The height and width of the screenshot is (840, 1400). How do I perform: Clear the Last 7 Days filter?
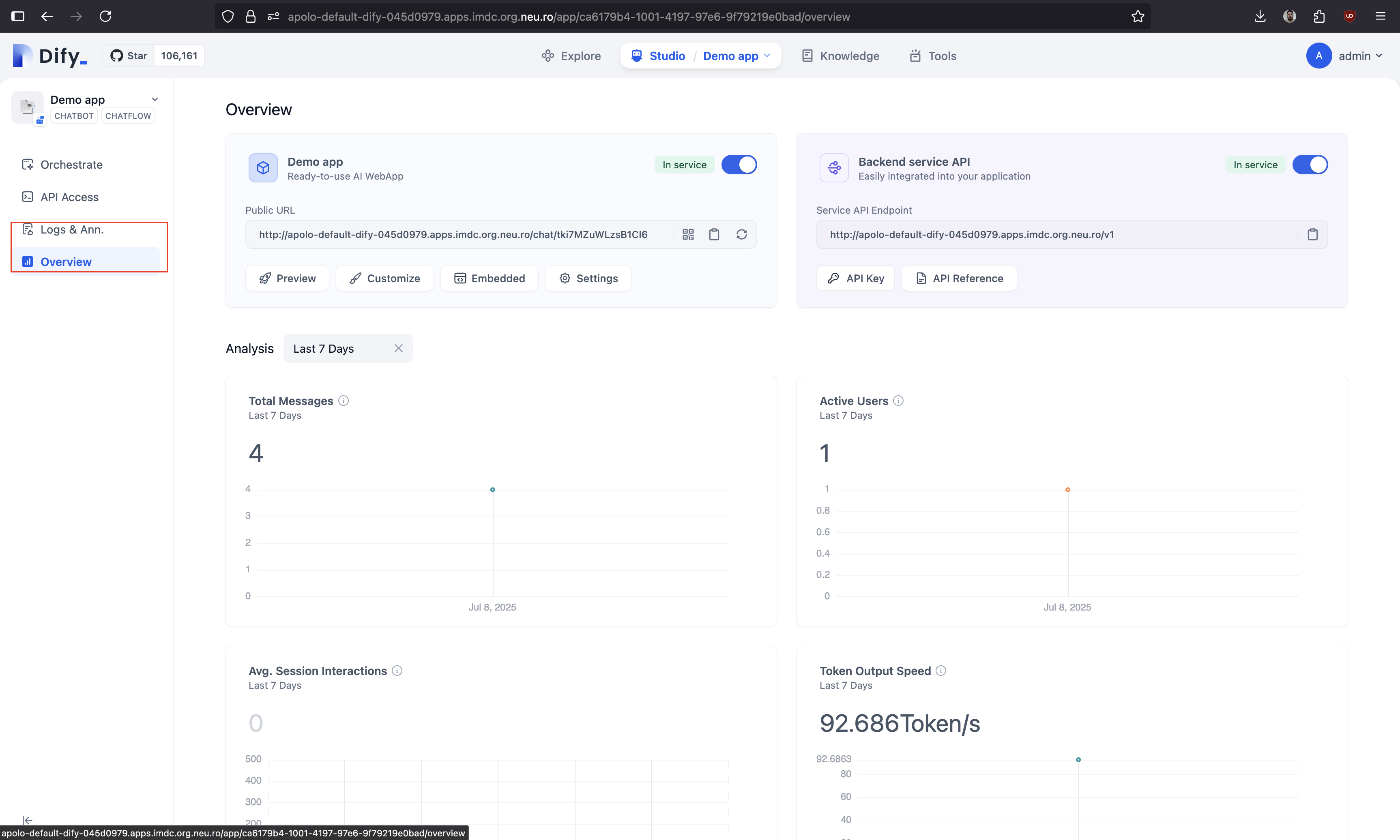click(399, 349)
